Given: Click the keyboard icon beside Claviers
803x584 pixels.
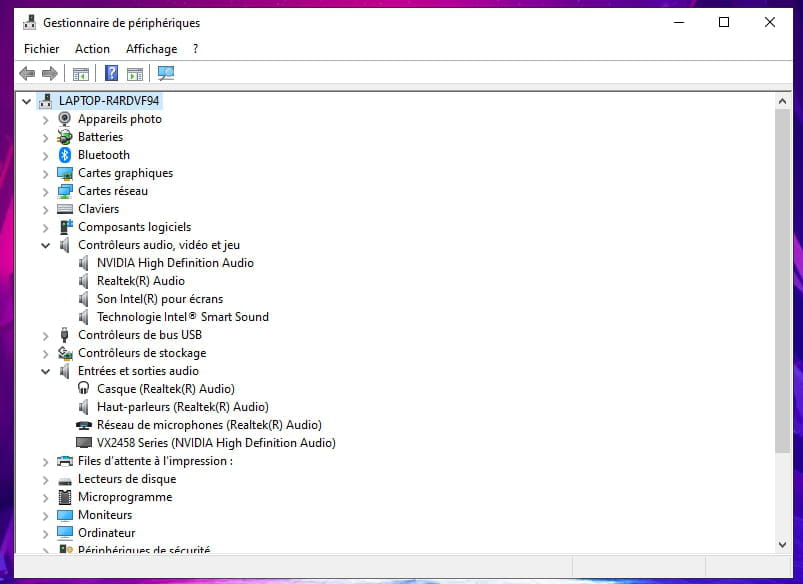Looking at the screenshot, I should [65, 209].
